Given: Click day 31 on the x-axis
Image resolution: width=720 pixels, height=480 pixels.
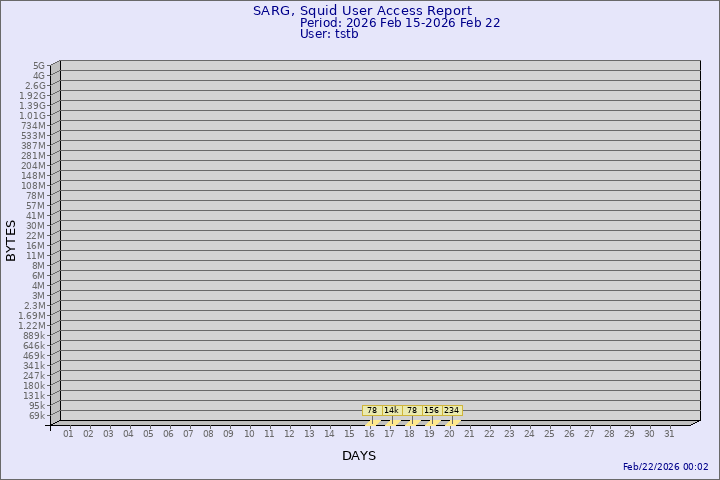Looking at the screenshot, I should [x=669, y=434].
